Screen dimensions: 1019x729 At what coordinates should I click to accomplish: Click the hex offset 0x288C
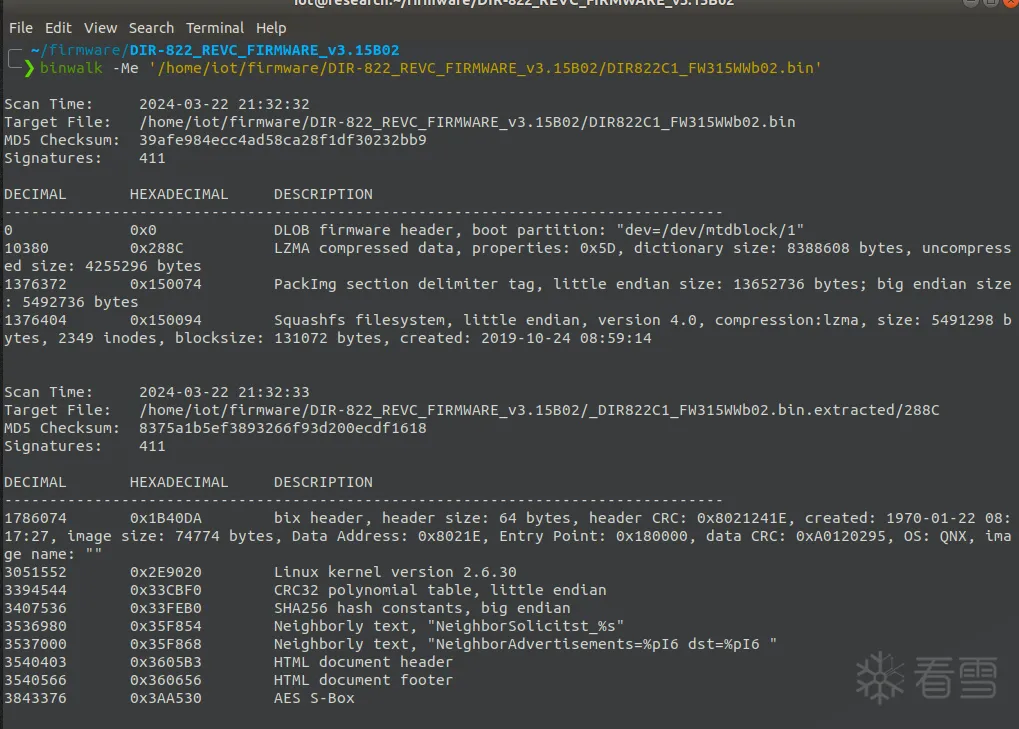[x=157, y=248]
